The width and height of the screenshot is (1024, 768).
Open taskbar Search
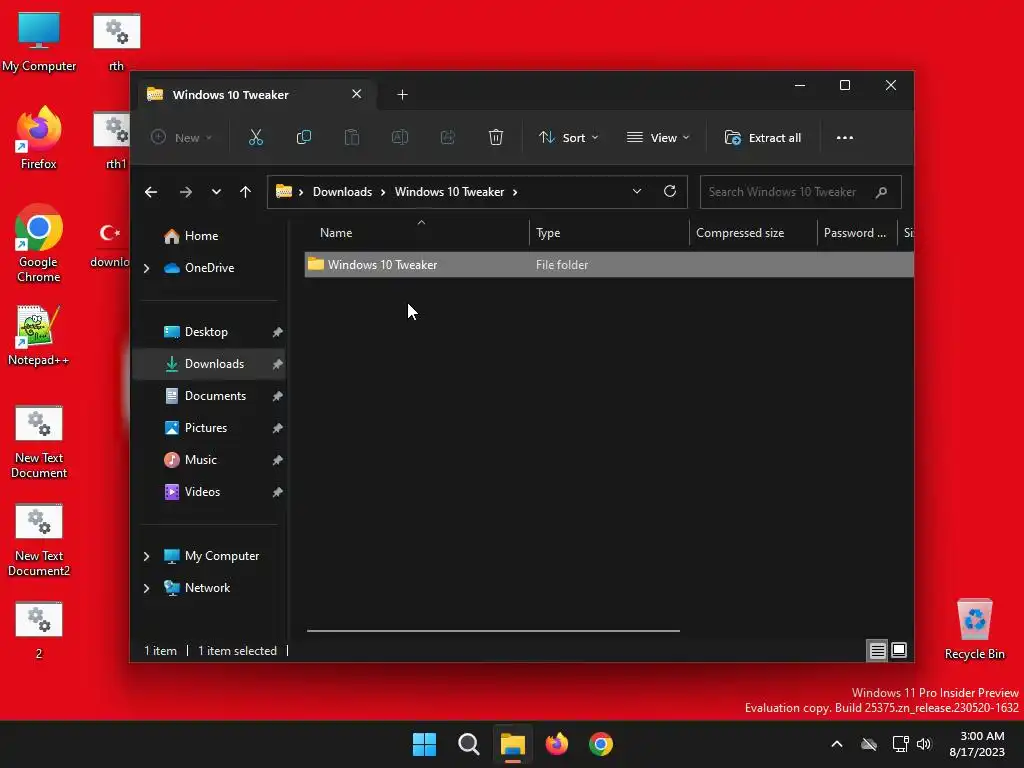[468, 744]
